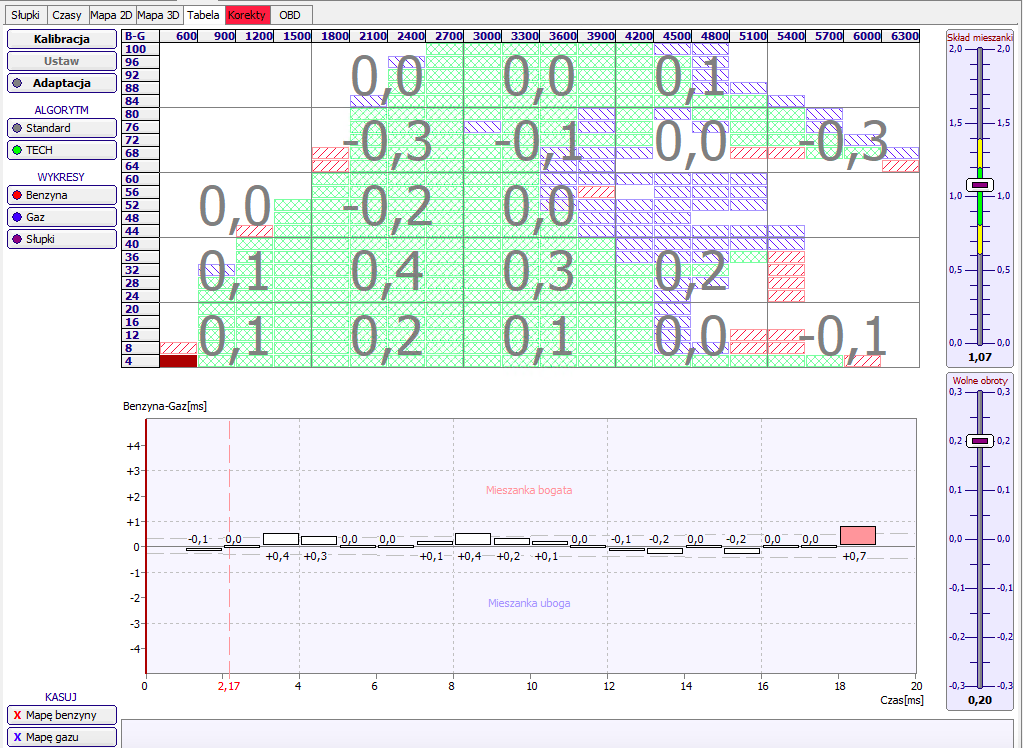Click the blue X icon beside Mapę gazu
The image size is (1023, 748).
pyautogui.click(x=17, y=737)
